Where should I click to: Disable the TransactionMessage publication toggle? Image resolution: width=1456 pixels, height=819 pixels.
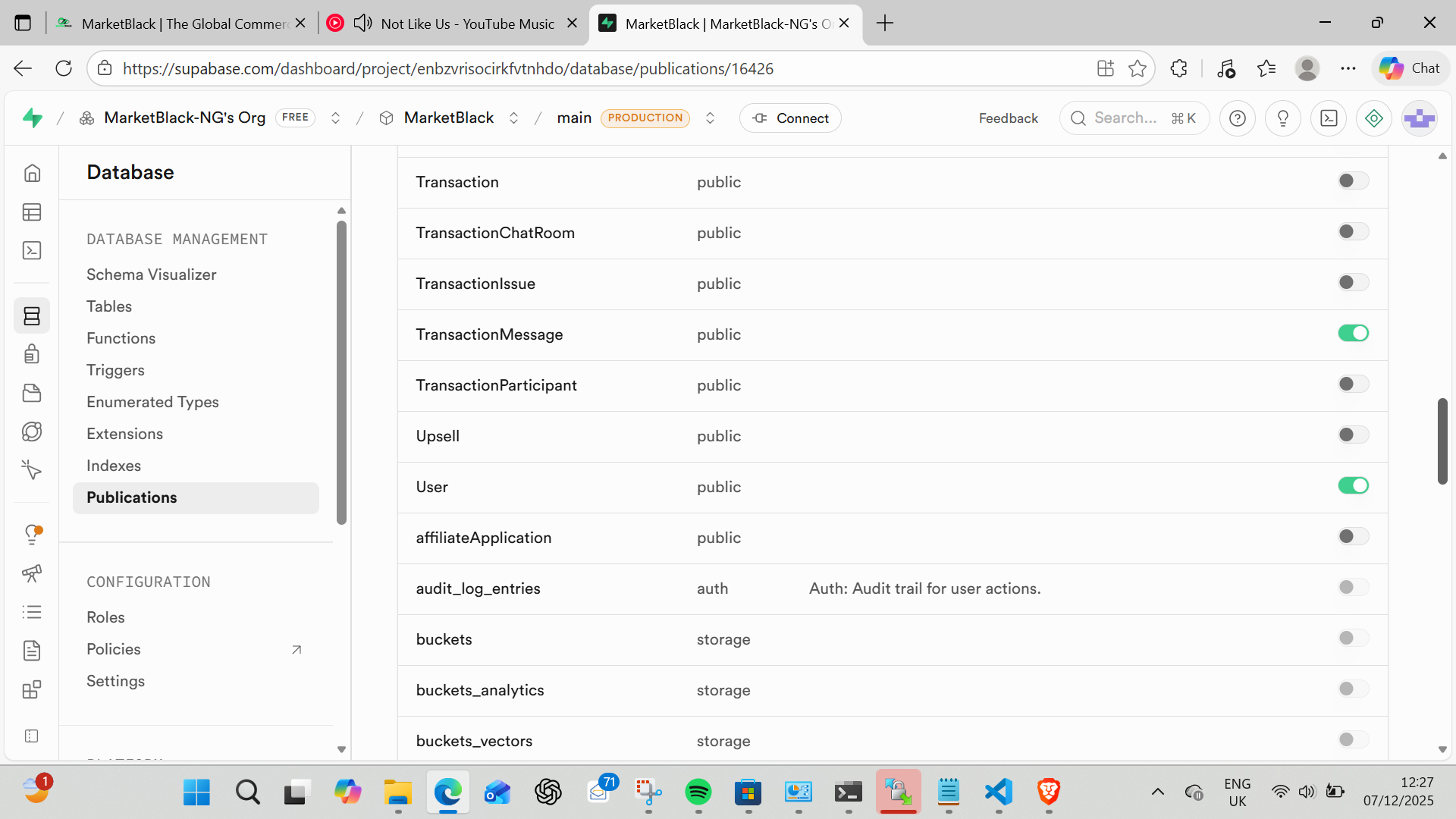(1353, 334)
